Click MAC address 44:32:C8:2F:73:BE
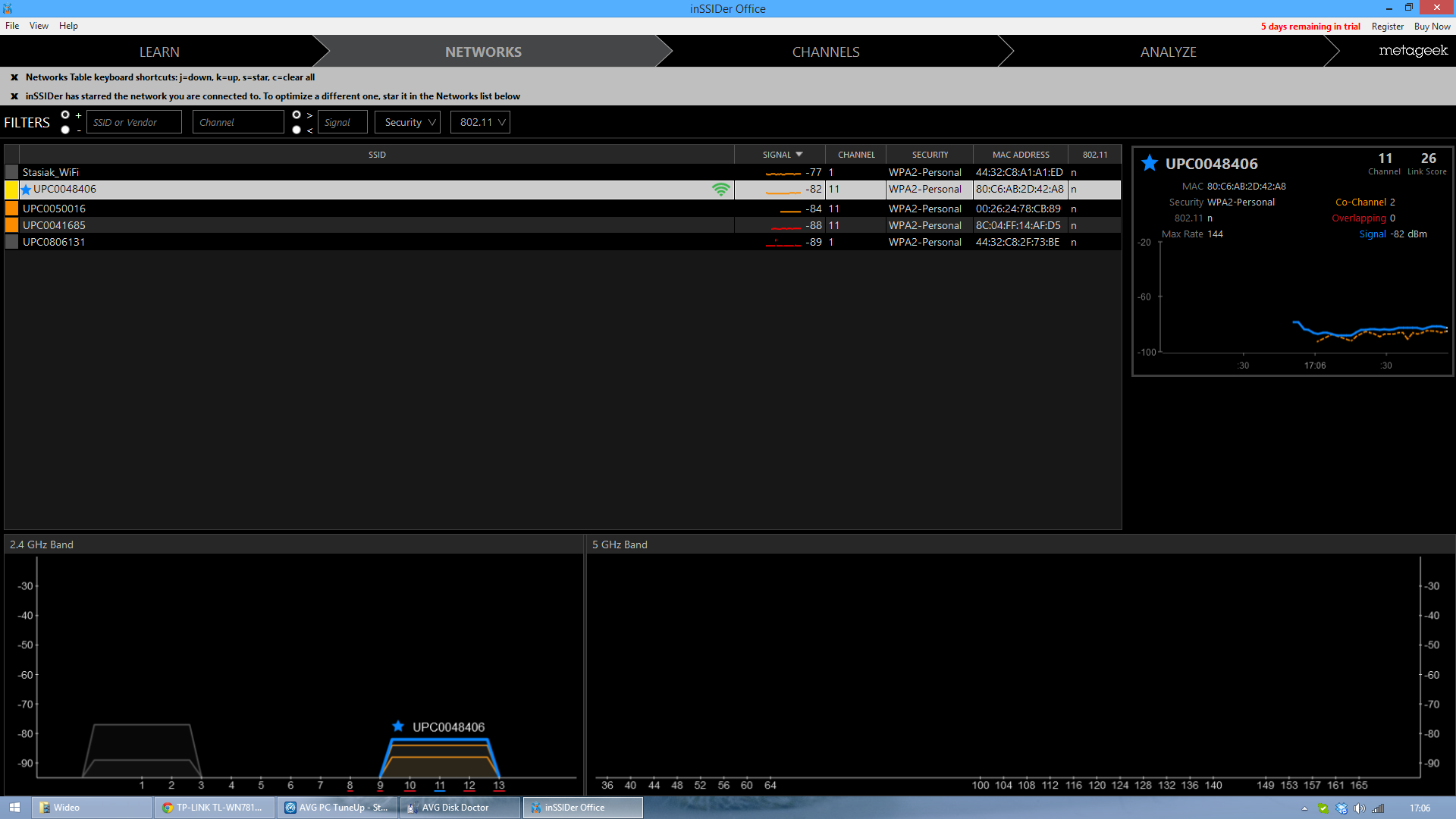1456x819 pixels. 1017,242
